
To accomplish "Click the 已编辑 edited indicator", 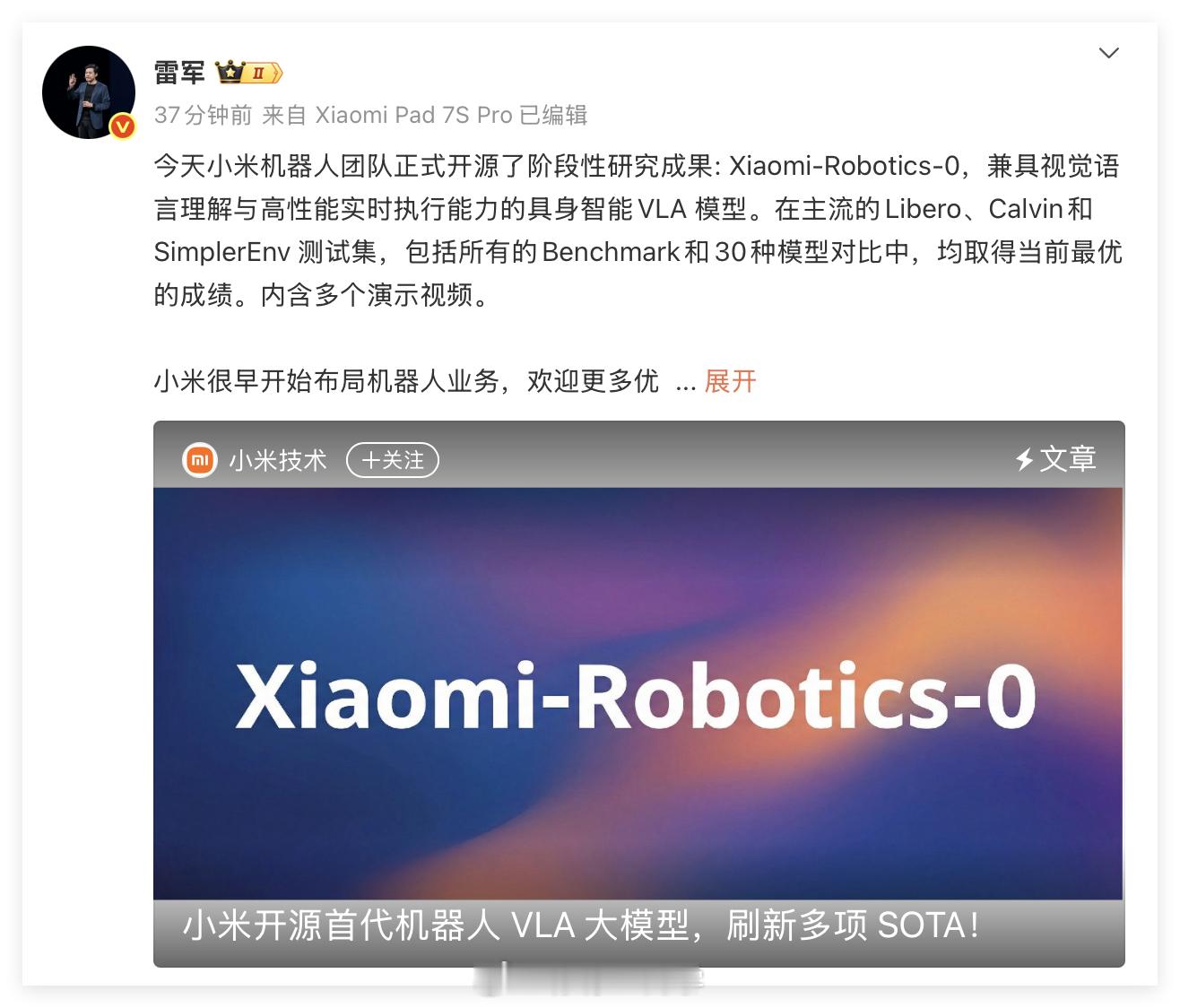I will click(553, 115).
